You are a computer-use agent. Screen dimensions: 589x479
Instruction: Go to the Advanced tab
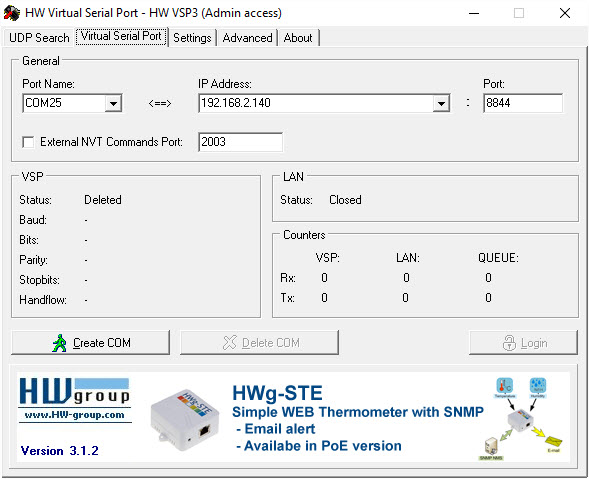click(x=247, y=38)
